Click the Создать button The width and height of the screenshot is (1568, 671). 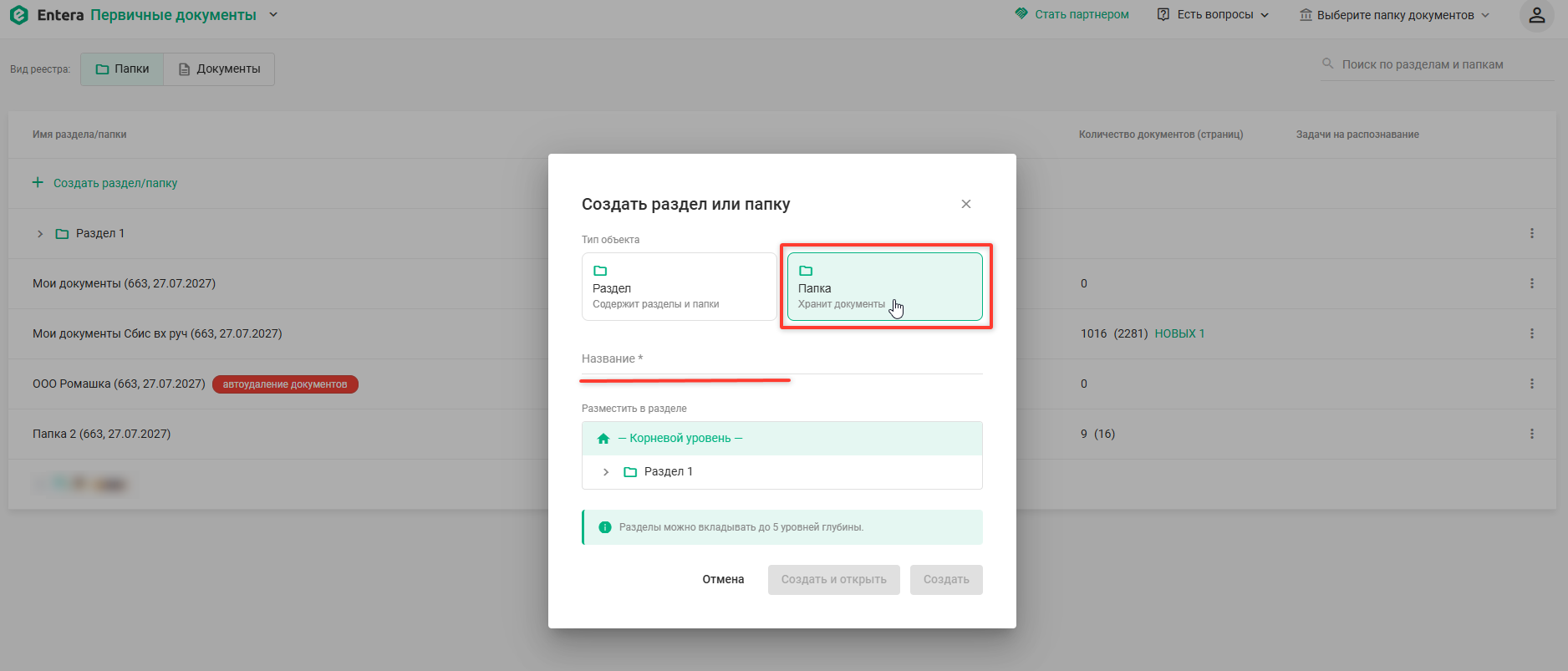coord(946,579)
